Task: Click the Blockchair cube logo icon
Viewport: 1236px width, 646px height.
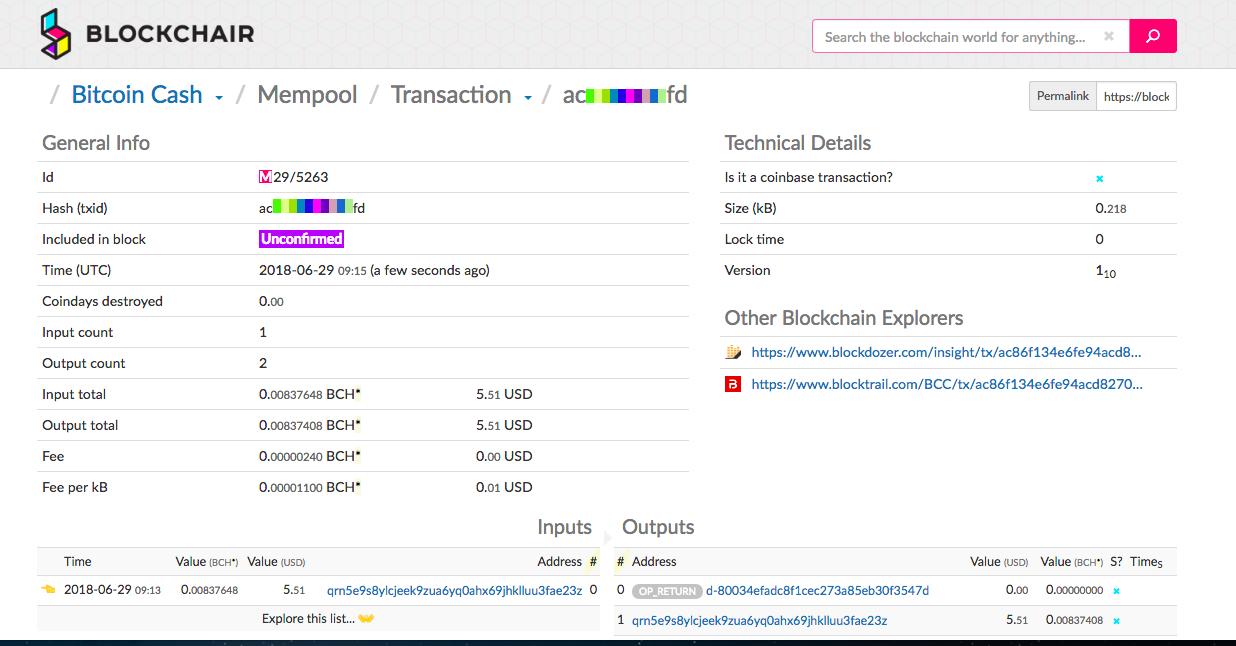Action: click(56, 34)
